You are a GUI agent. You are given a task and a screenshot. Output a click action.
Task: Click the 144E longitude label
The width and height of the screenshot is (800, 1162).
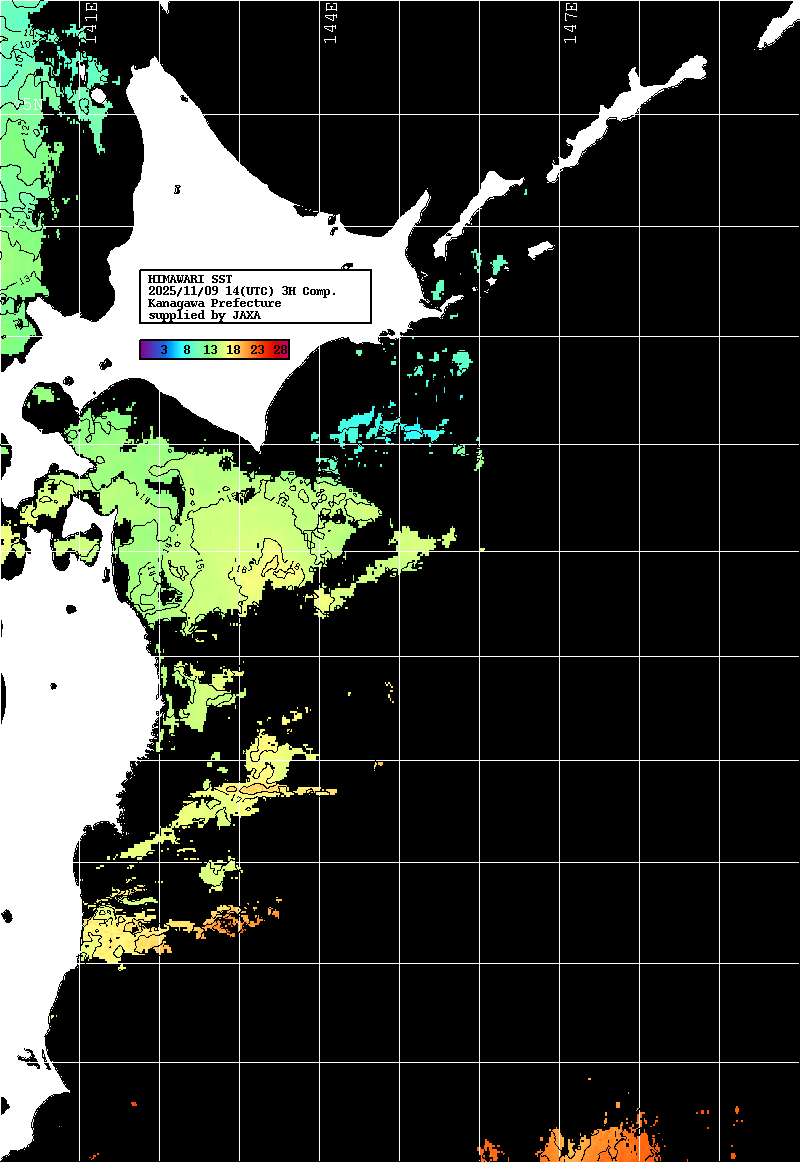[x=330, y=22]
